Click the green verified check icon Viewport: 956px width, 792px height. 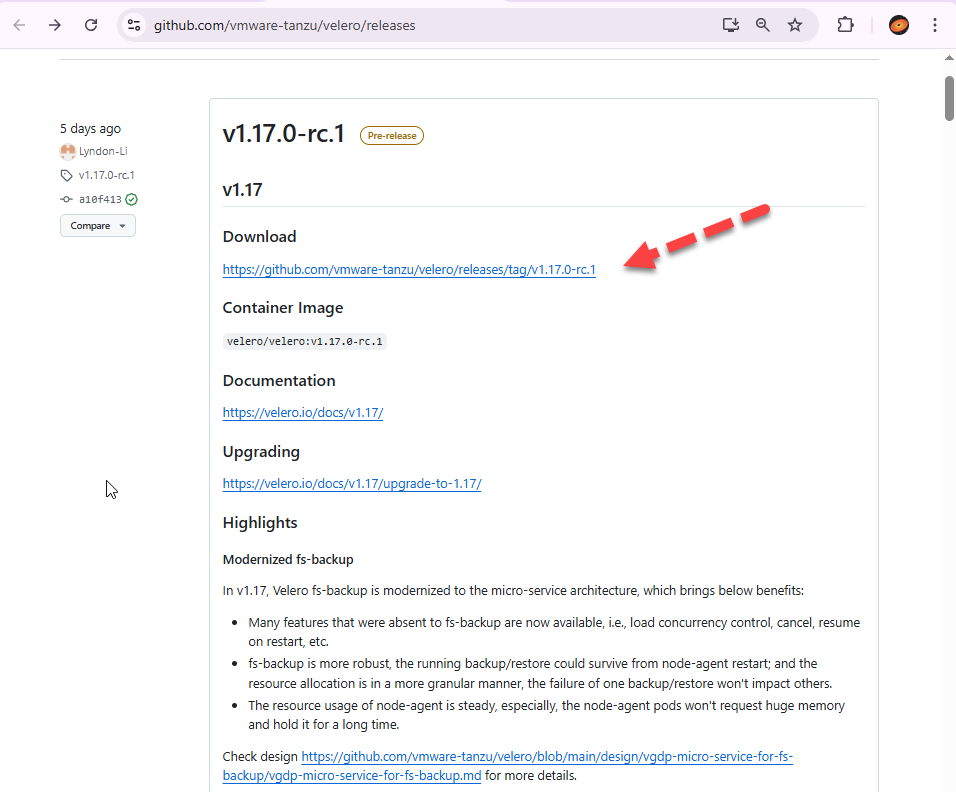click(x=132, y=200)
